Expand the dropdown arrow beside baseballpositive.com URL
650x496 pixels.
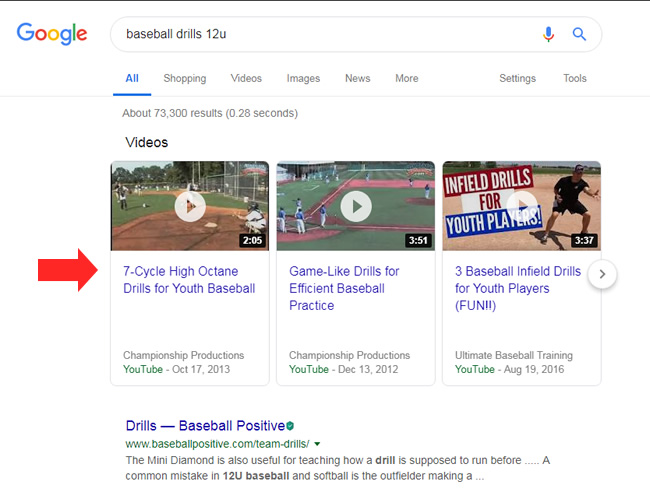317,444
